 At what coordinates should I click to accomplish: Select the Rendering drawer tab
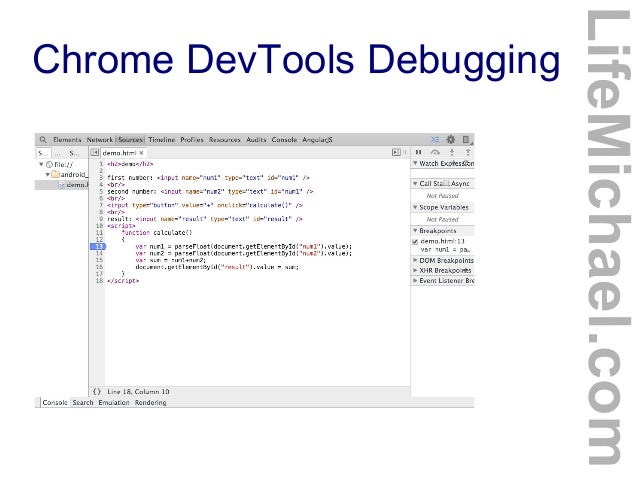click(x=151, y=402)
